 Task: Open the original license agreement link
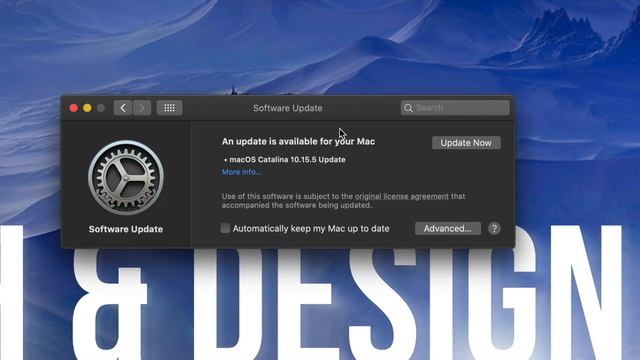402,196
